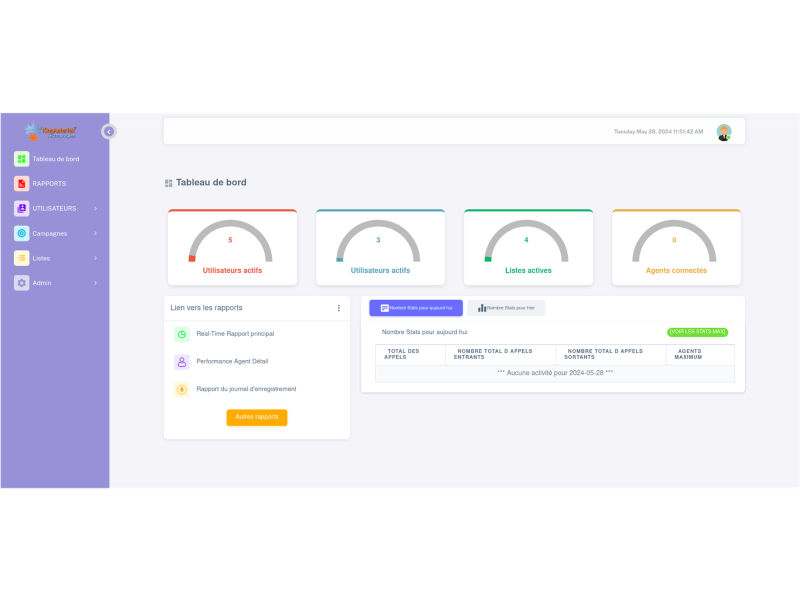
Task: Open the Admin gear icon
Action: coord(21,283)
